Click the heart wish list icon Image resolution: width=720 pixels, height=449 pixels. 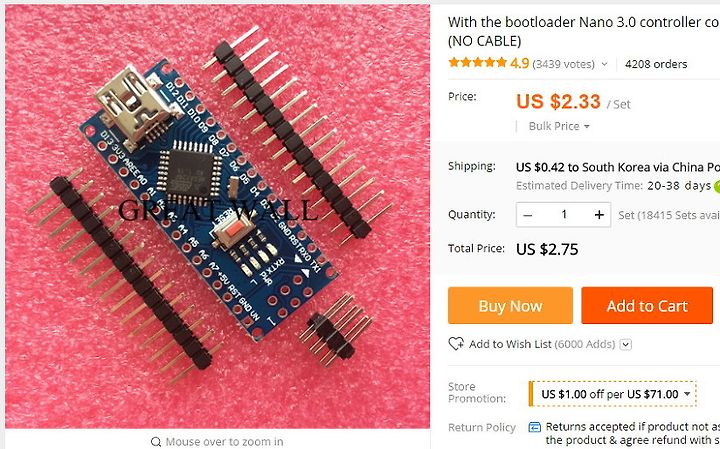pos(456,344)
